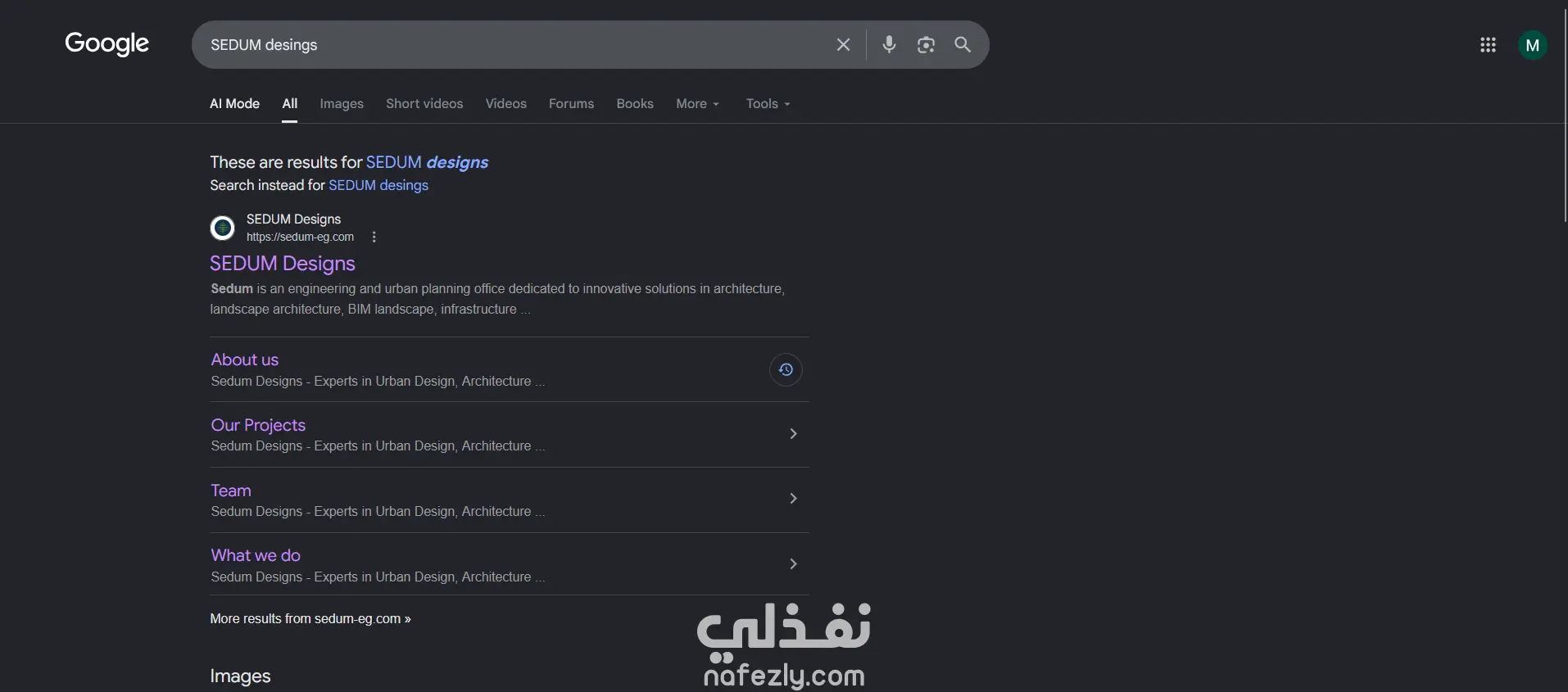Select the All results tab
This screenshot has height=692, width=1568.
coord(290,104)
